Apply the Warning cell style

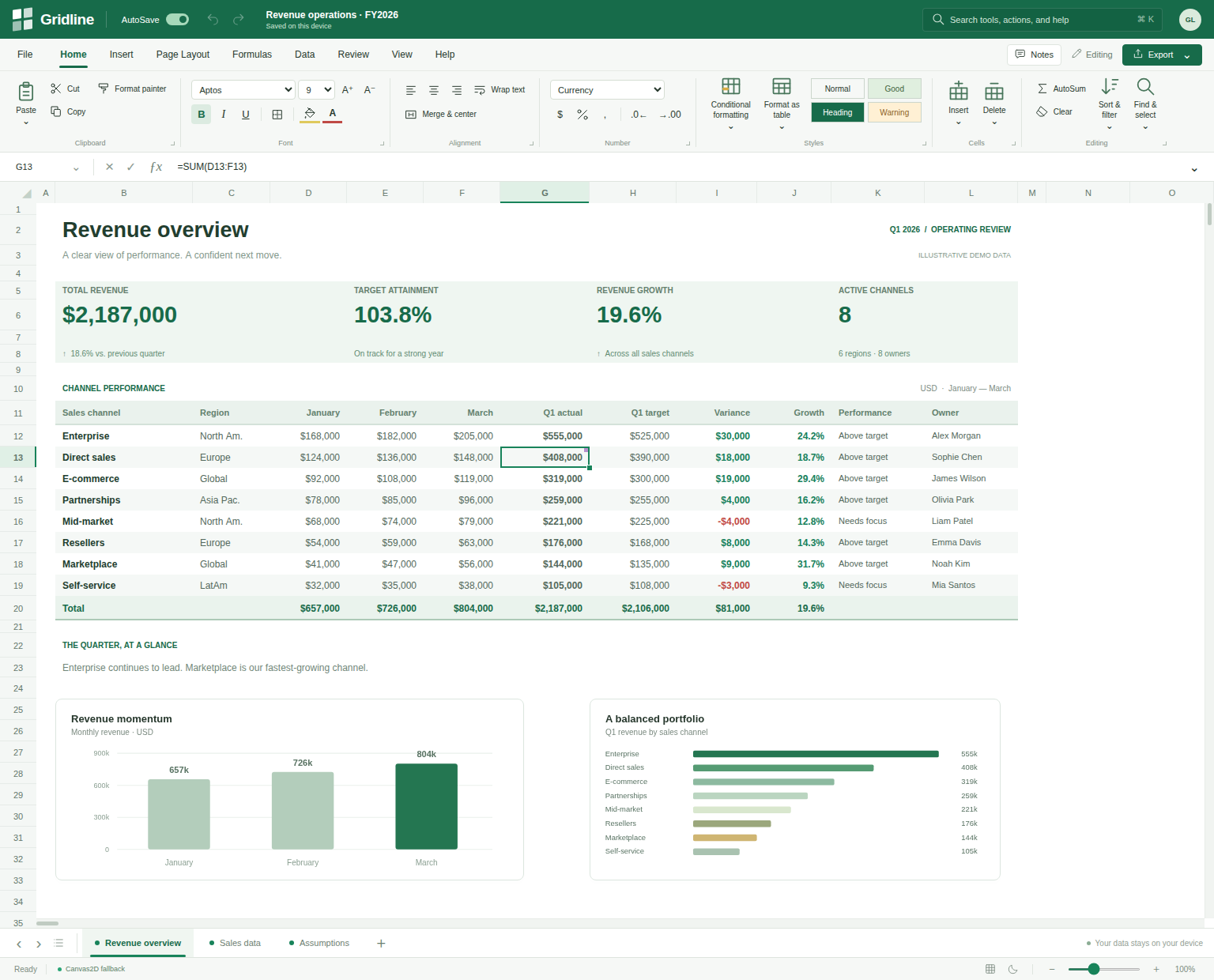point(895,112)
